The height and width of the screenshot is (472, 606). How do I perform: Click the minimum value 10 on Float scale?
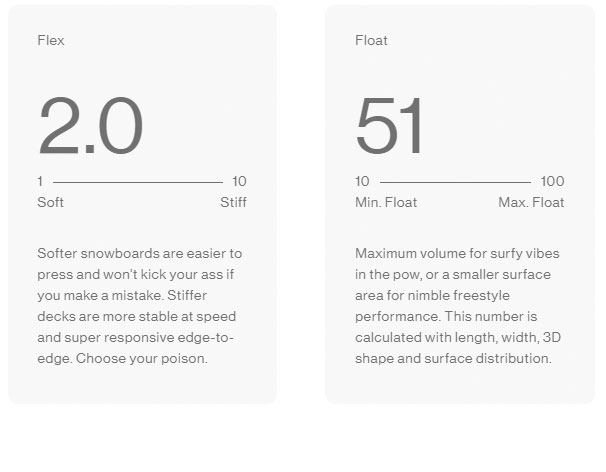click(362, 182)
